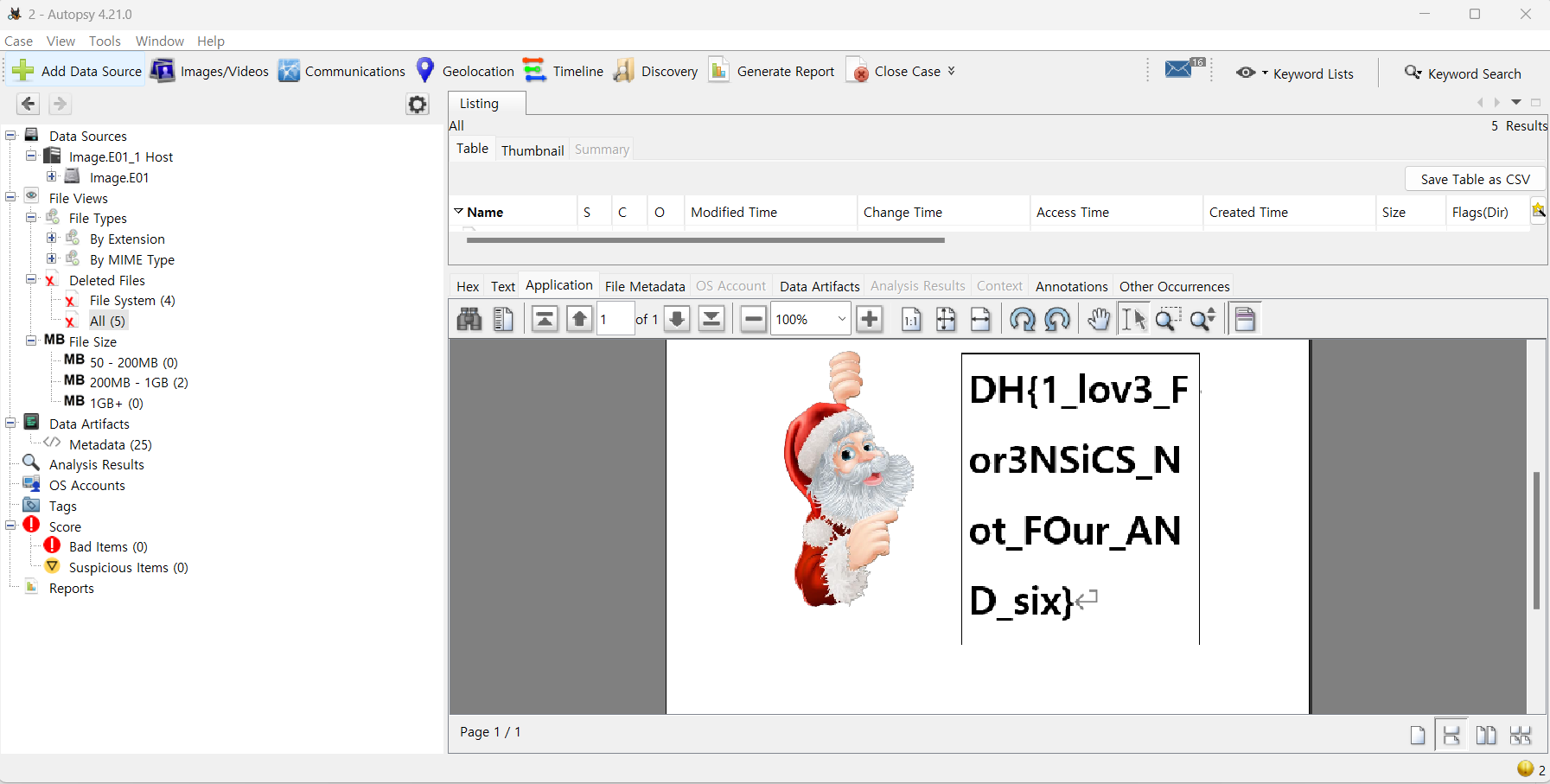Select 200MB - 1GB (2) file size
The height and width of the screenshot is (784, 1550).
tap(138, 382)
